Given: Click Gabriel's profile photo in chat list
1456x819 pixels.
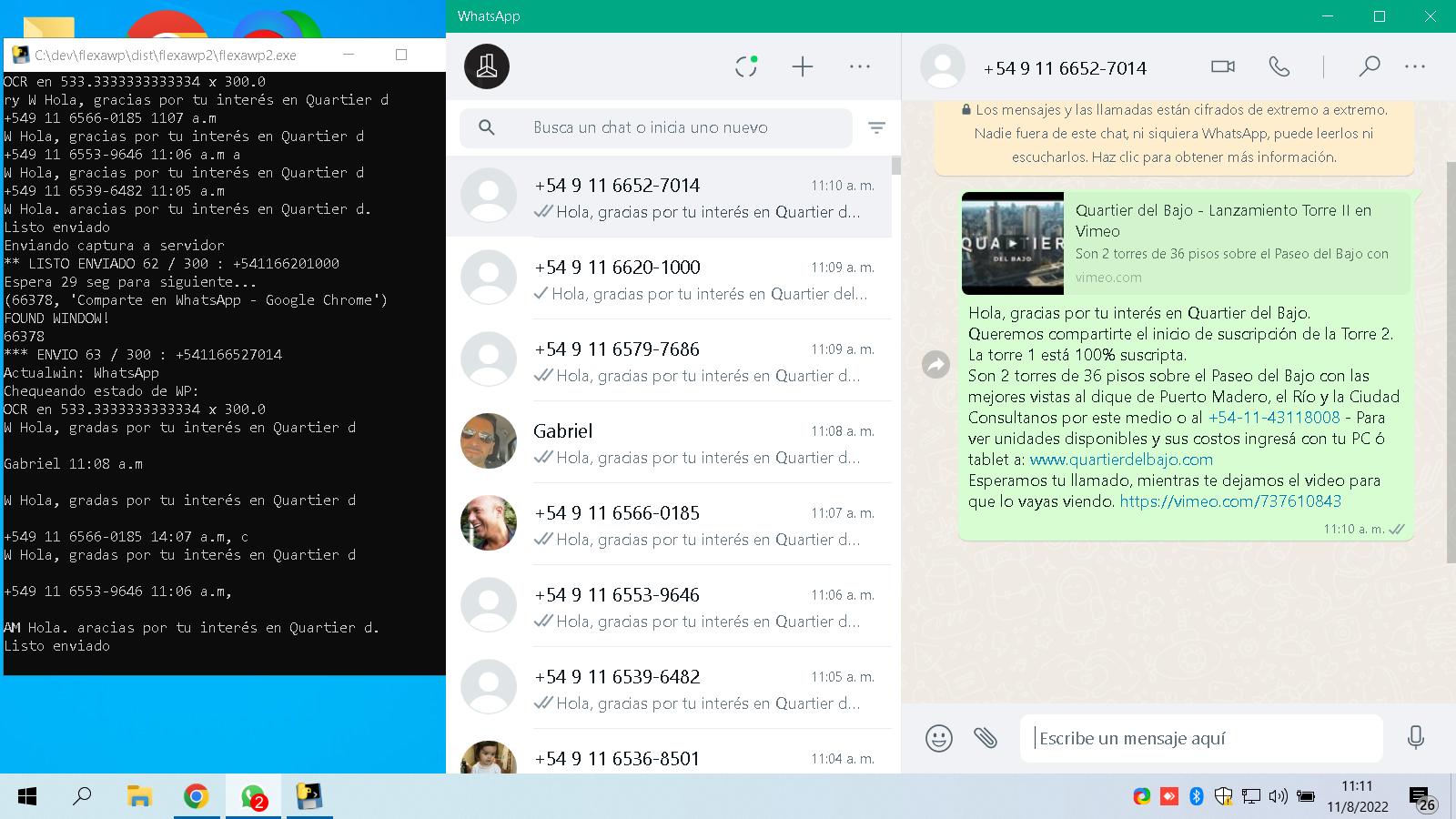Looking at the screenshot, I should point(489,441).
